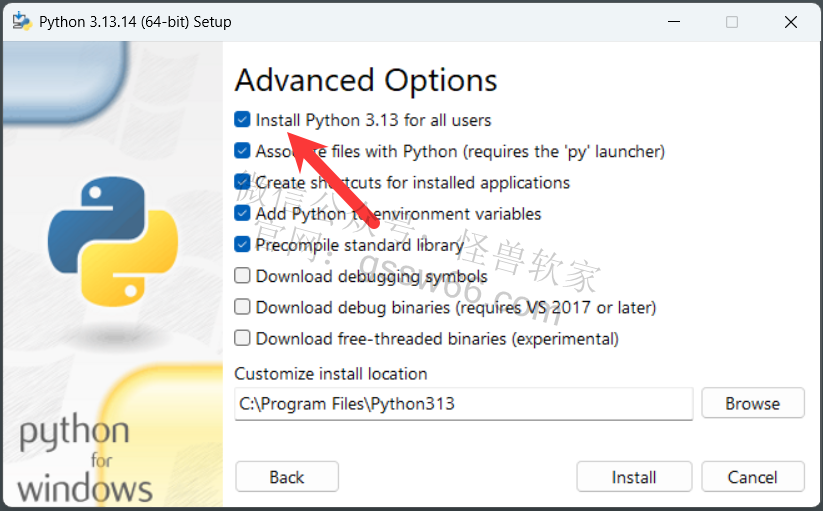The height and width of the screenshot is (511, 823).
Task: Click the python for windows sidebar text
Action: pyautogui.click(x=85, y=458)
